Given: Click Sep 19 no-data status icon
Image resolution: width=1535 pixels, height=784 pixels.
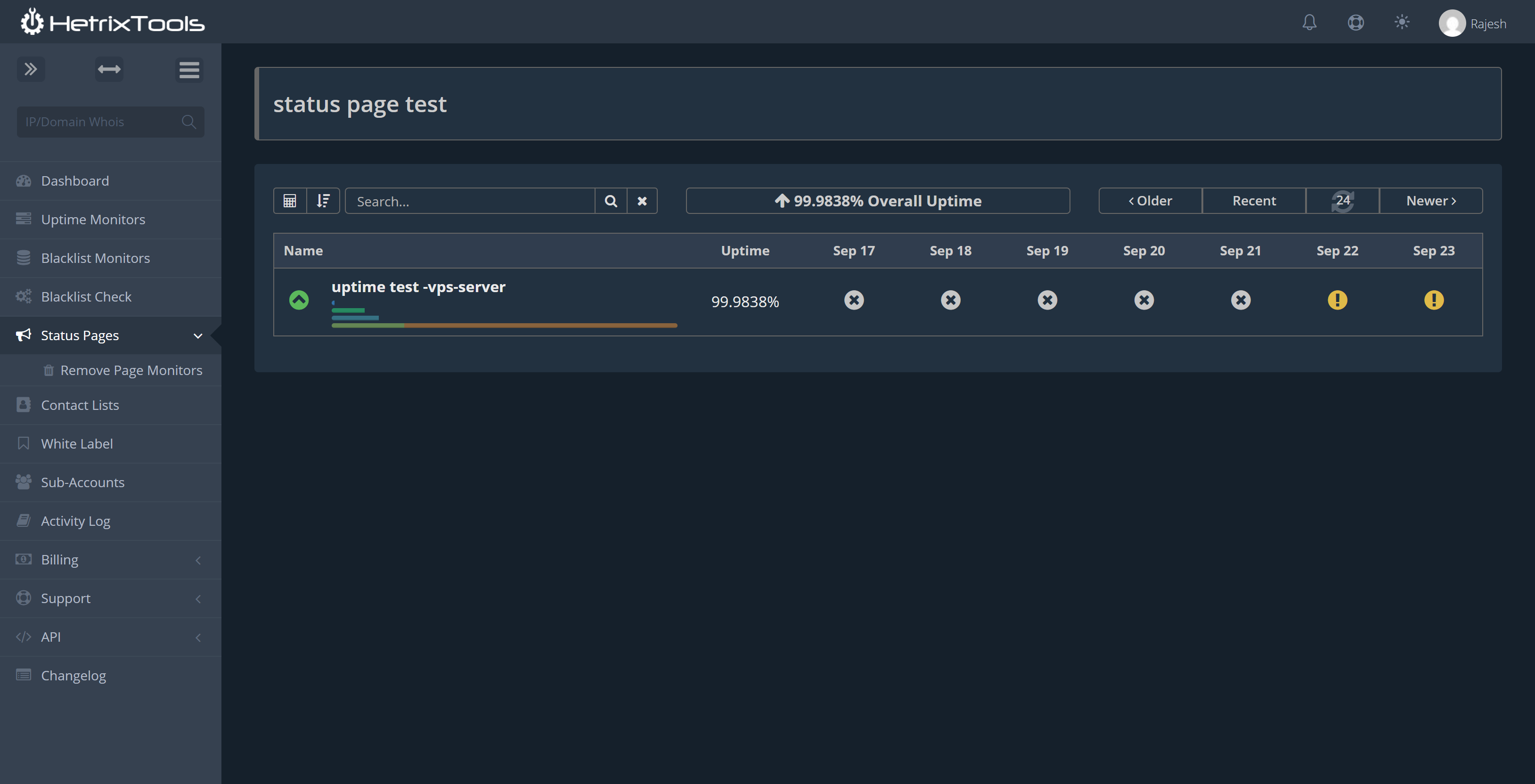Looking at the screenshot, I should (1047, 300).
